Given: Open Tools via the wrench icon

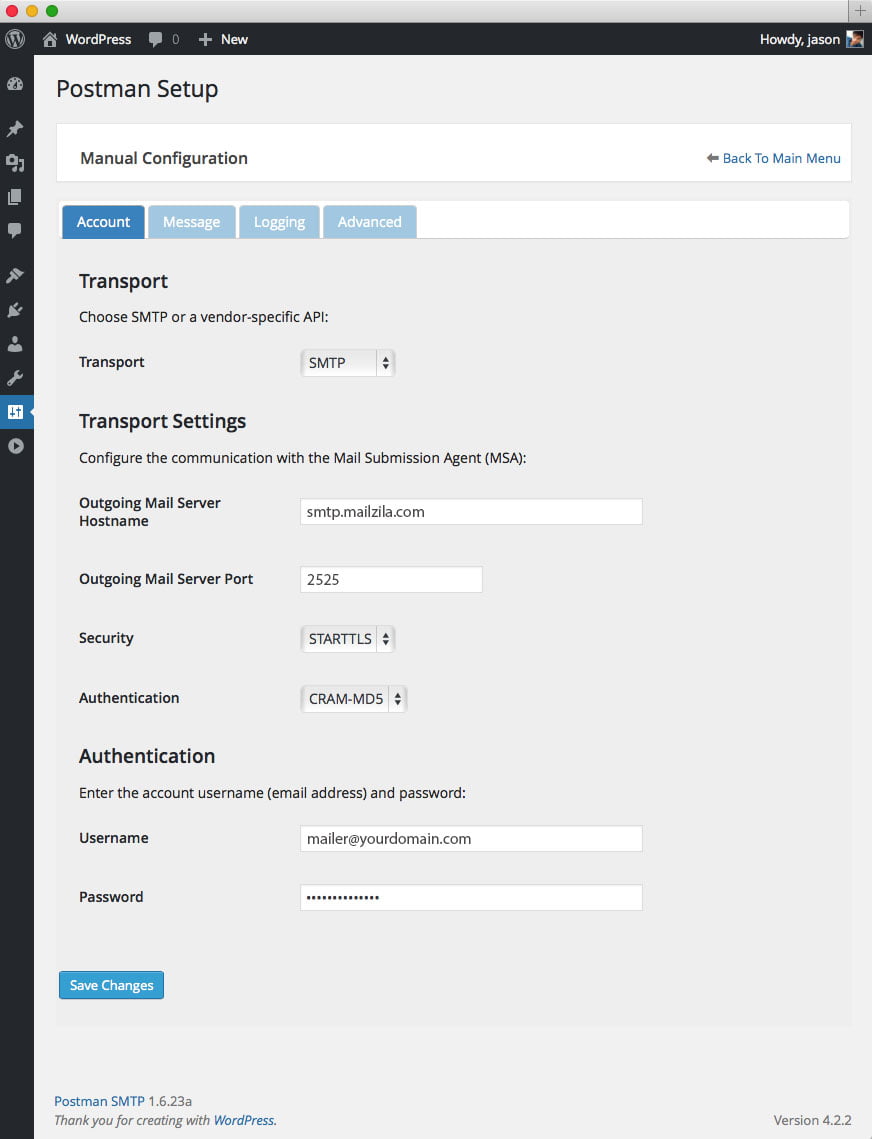Looking at the screenshot, I should [x=15, y=378].
